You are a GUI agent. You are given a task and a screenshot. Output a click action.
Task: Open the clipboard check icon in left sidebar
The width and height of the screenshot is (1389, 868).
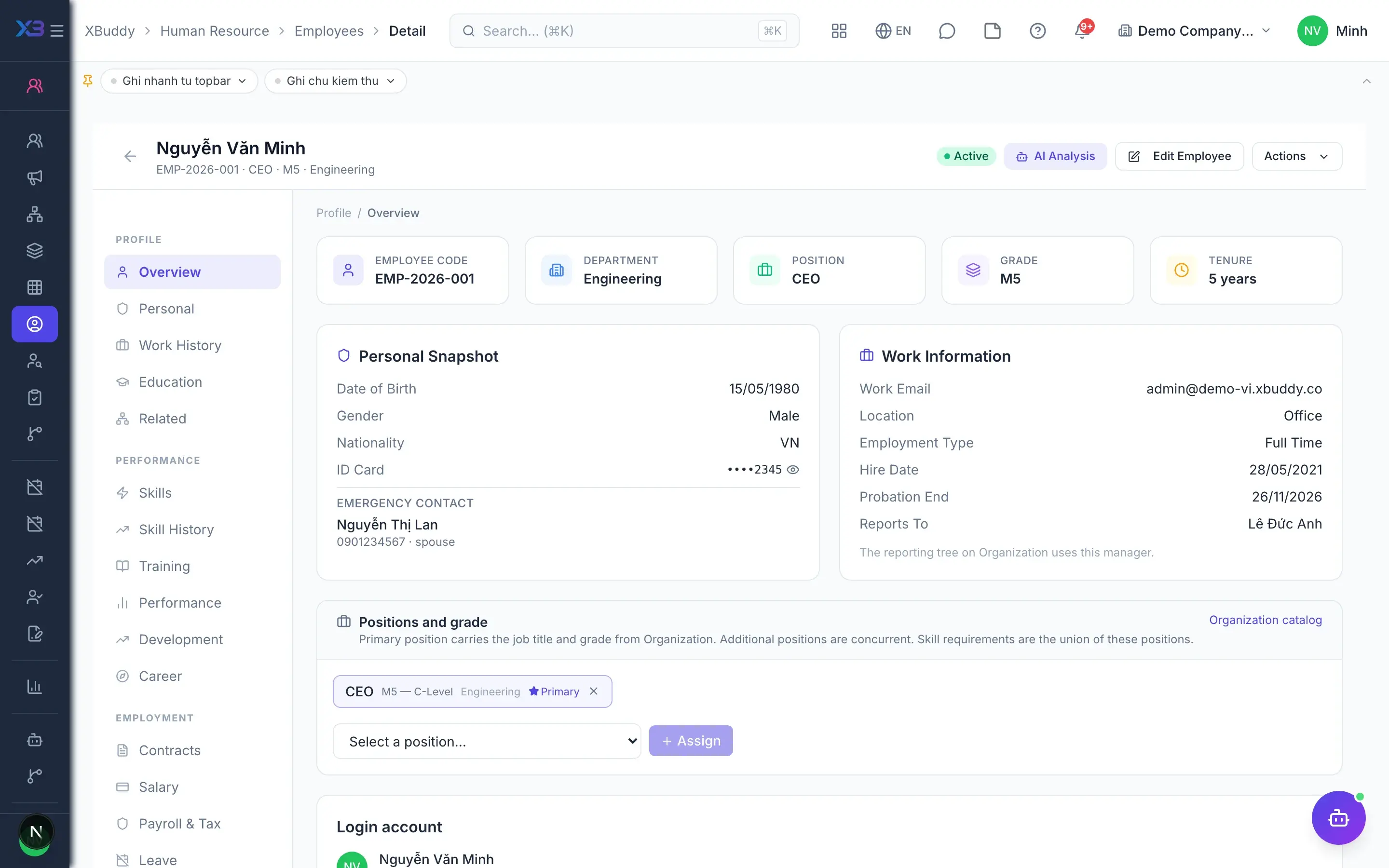34,397
